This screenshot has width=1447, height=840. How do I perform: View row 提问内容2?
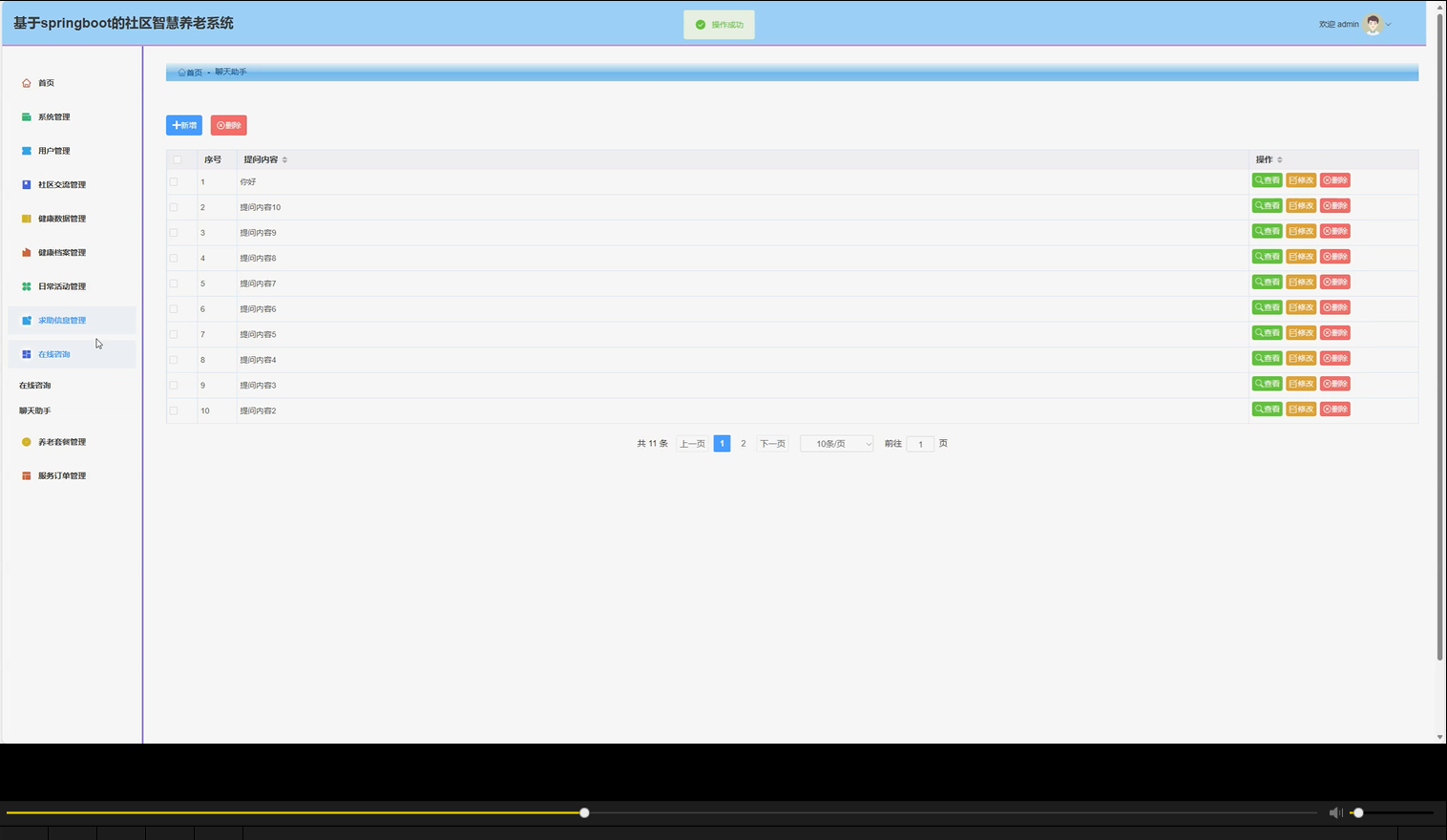tap(1267, 409)
